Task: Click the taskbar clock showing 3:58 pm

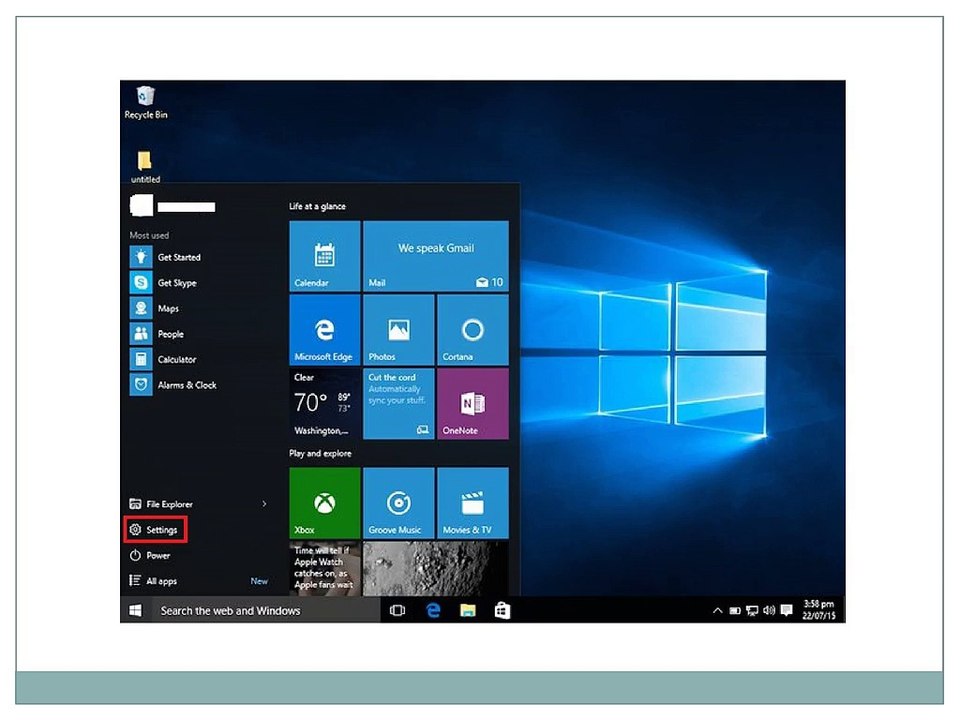Action: [819, 610]
